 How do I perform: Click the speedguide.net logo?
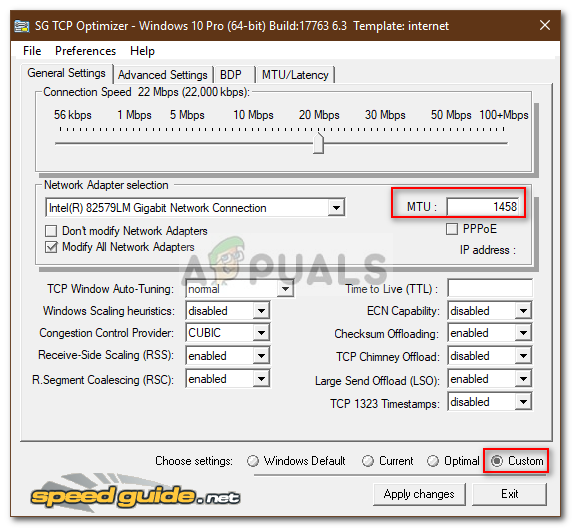pyautogui.click(x=135, y=494)
